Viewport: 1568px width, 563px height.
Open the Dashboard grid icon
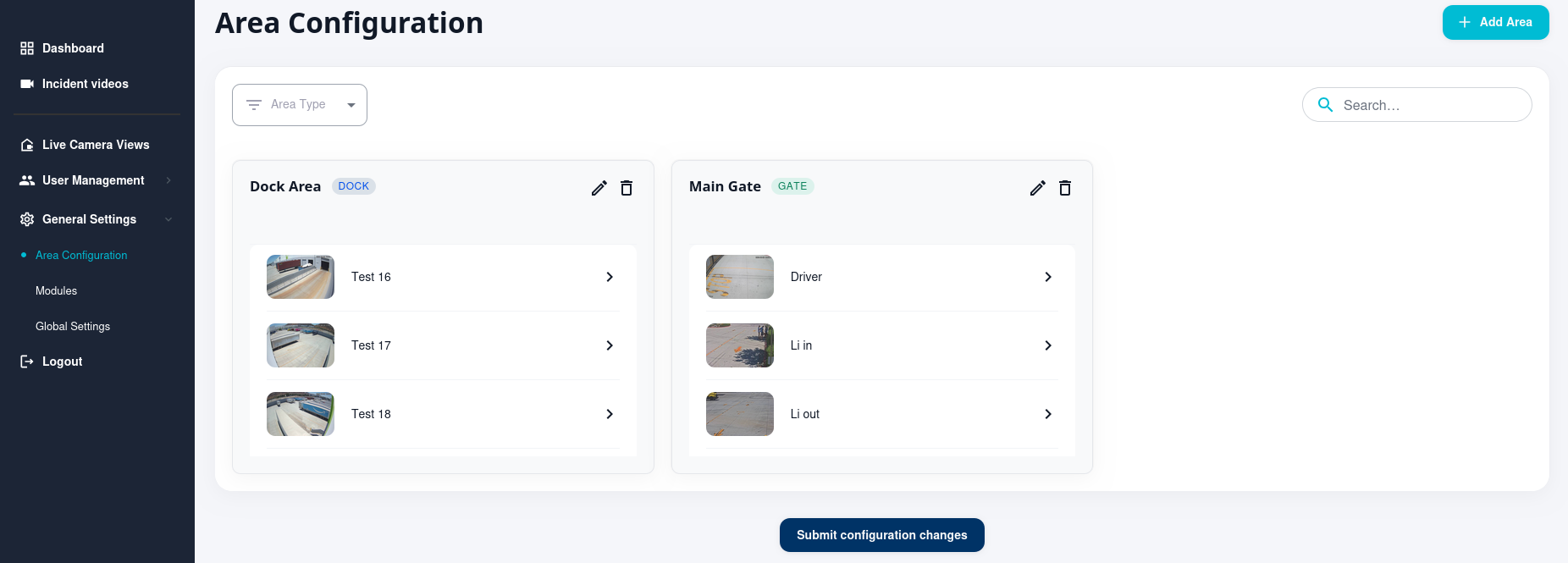27,48
